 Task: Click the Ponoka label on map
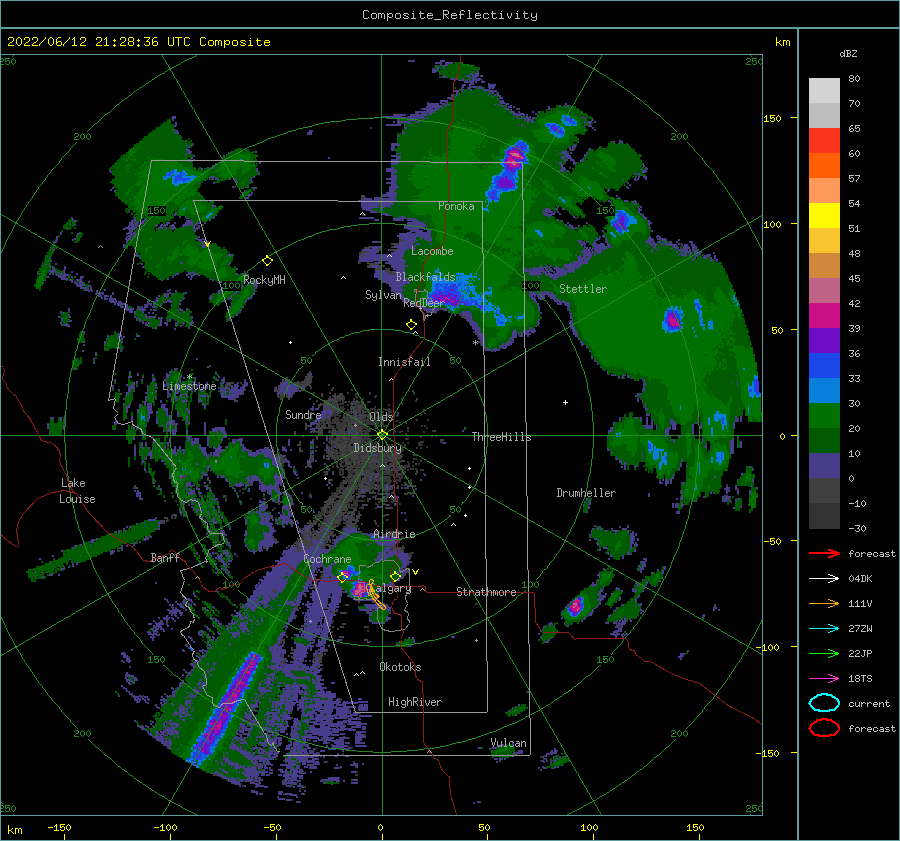click(456, 206)
